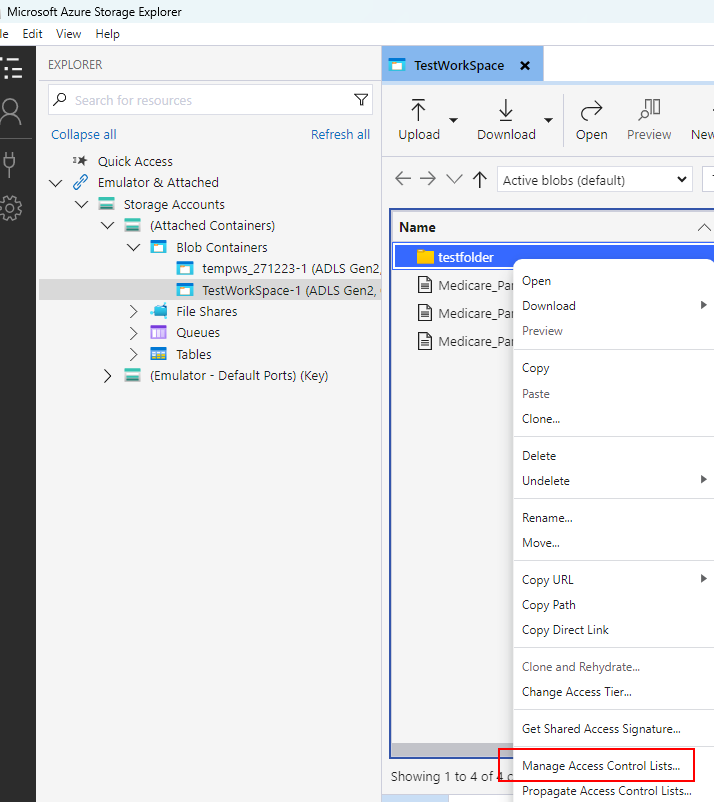Open the Edit menu

[x=32, y=34]
